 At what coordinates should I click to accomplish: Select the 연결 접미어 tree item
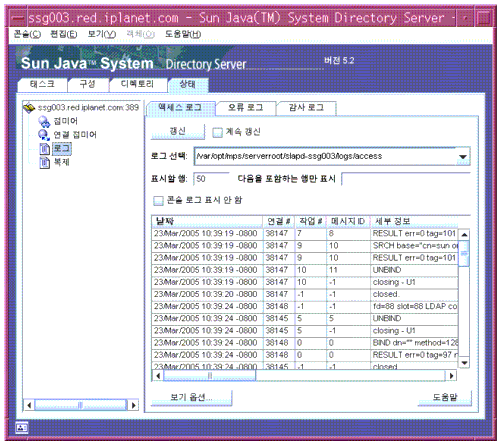coord(75,135)
